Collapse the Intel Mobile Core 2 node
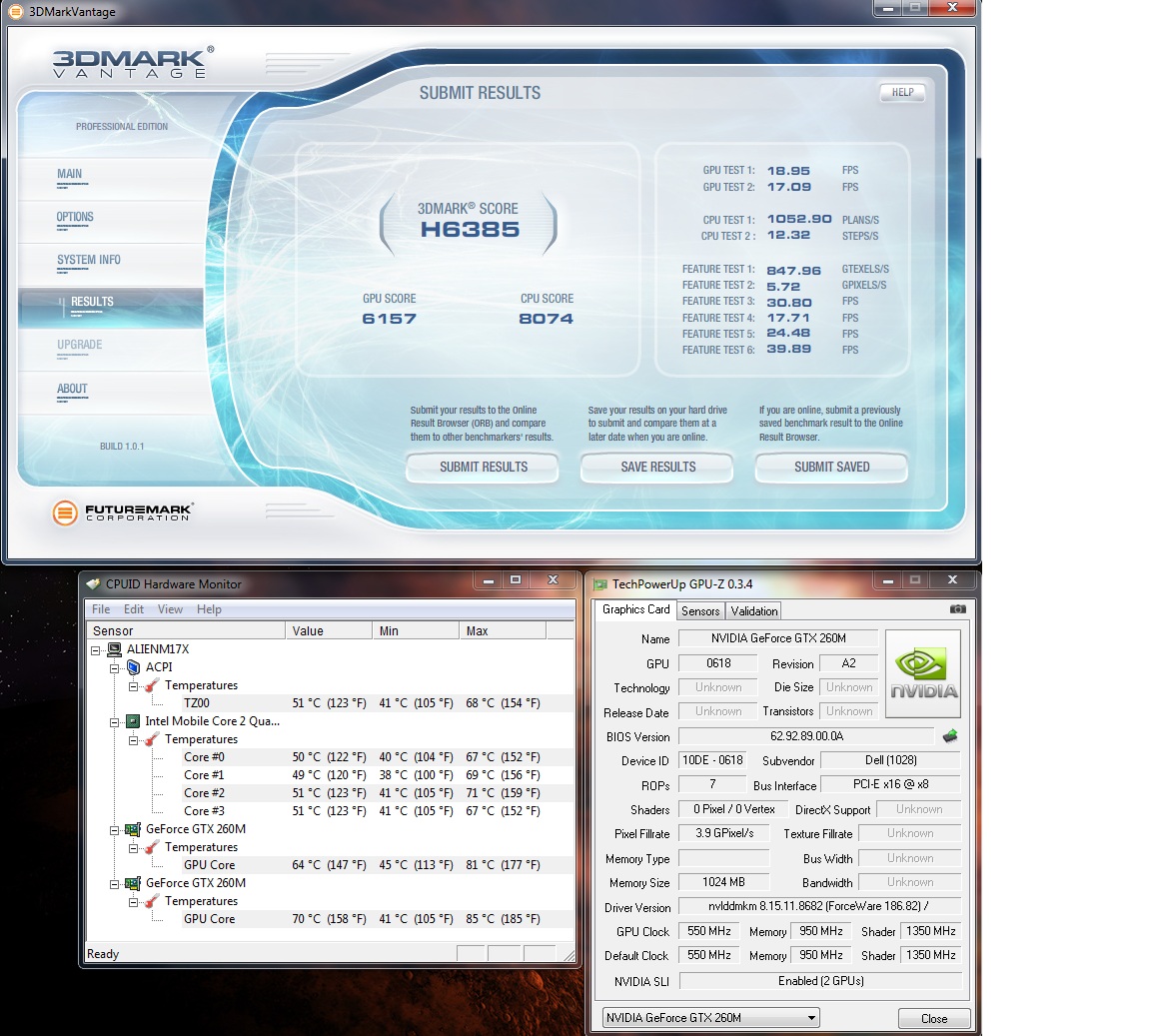Viewport: 1151px width, 1036px height. pyautogui.click(x=115, y=722)
